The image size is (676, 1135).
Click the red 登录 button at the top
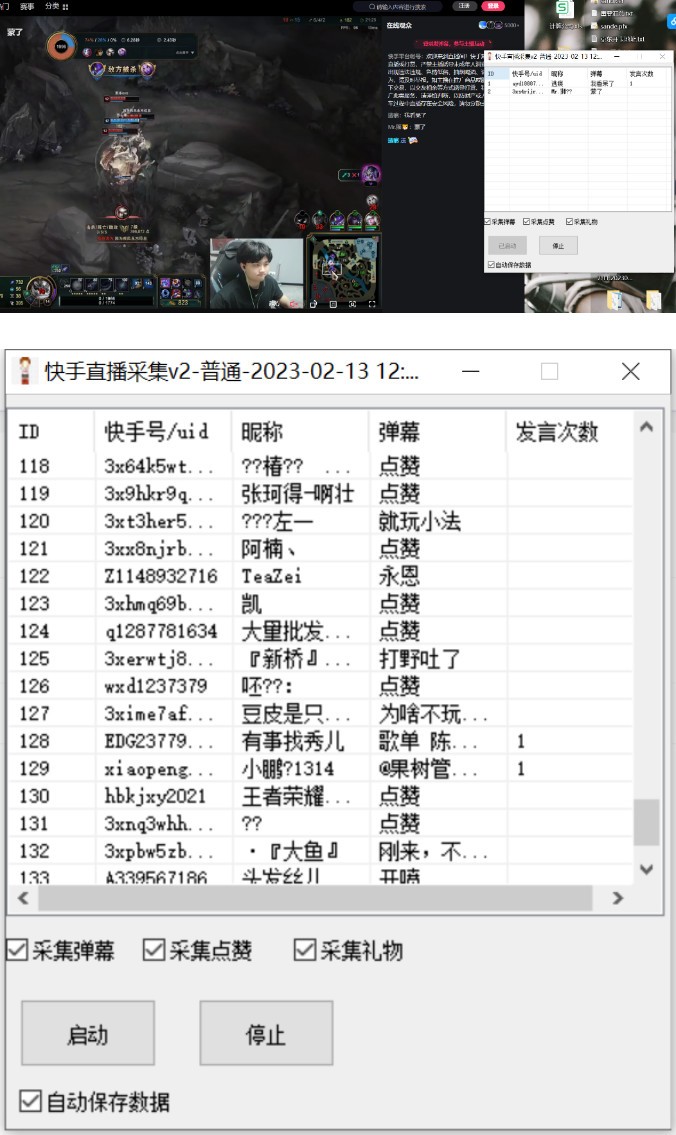[x=493, y=6]
